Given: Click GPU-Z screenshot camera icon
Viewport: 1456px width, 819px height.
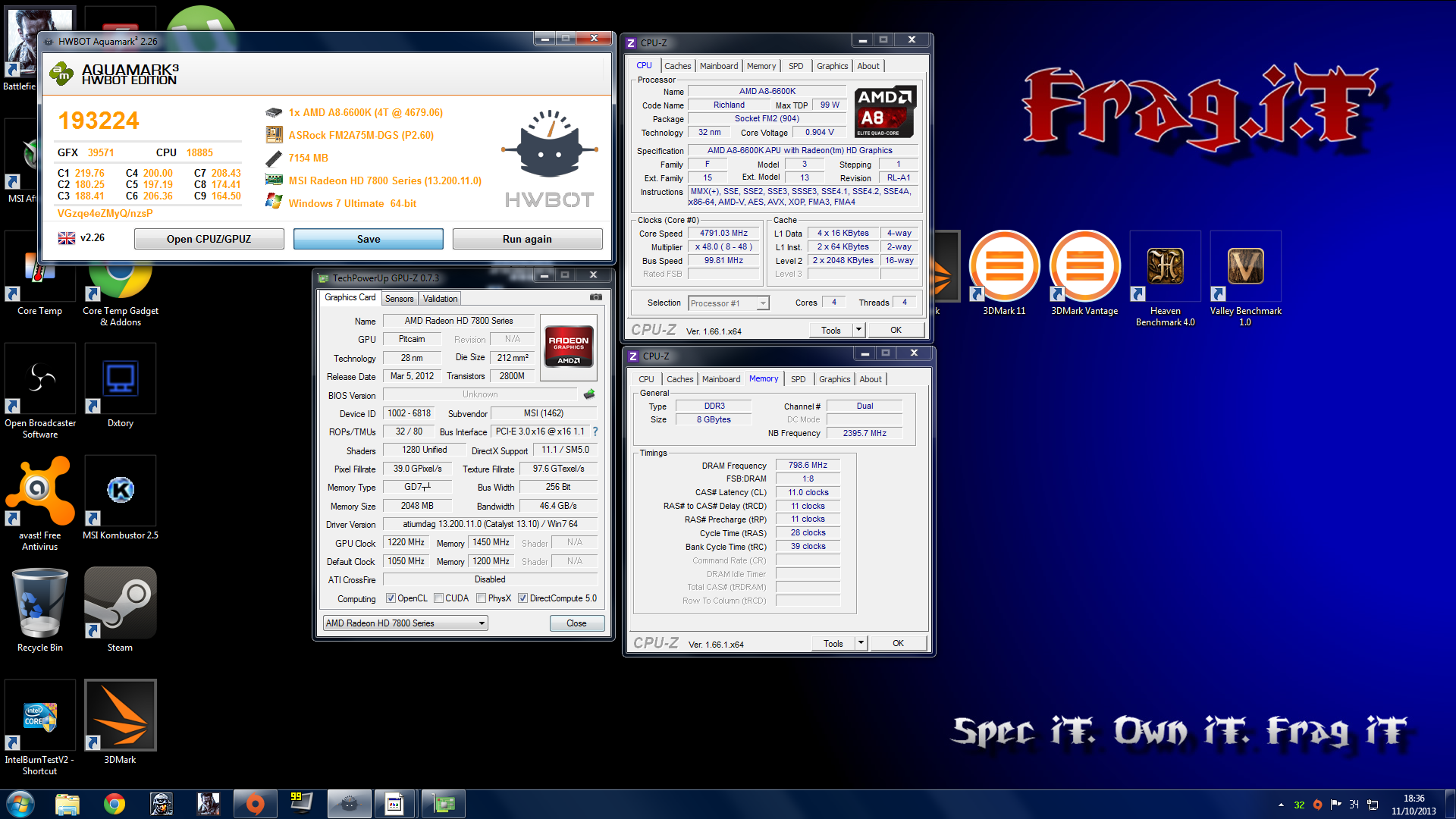Looking at the screenshot, I should click(596, 297).
